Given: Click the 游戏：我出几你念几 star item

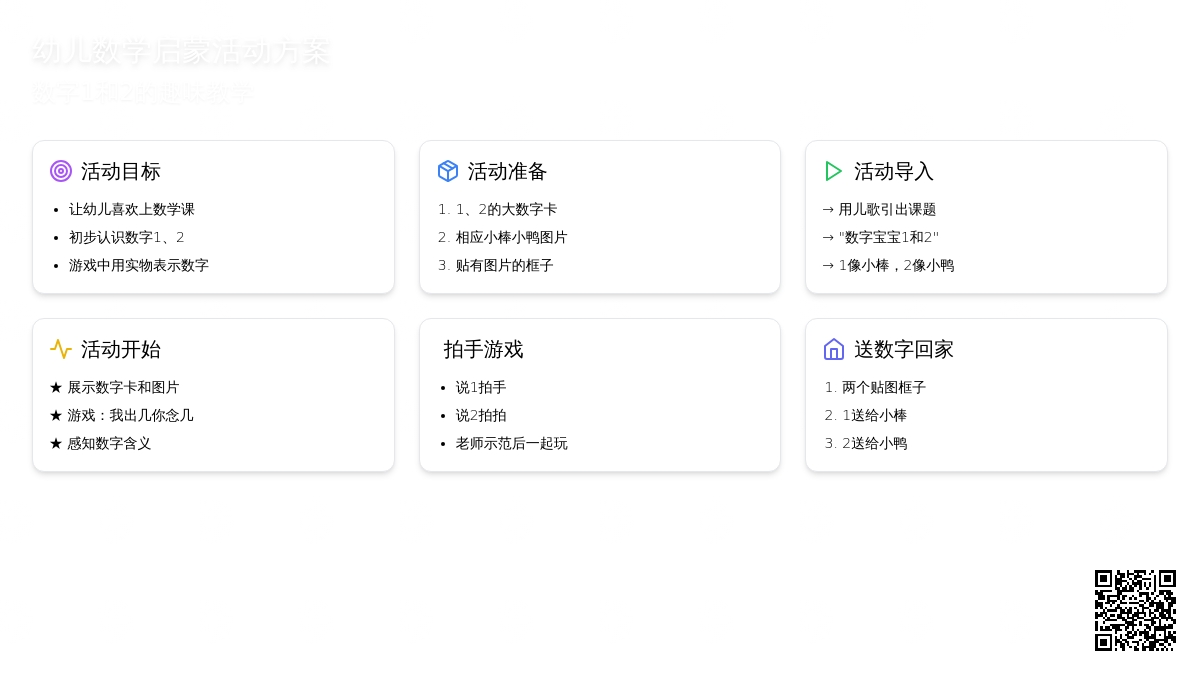Looking at the screenshot, I should coord(130,415).
